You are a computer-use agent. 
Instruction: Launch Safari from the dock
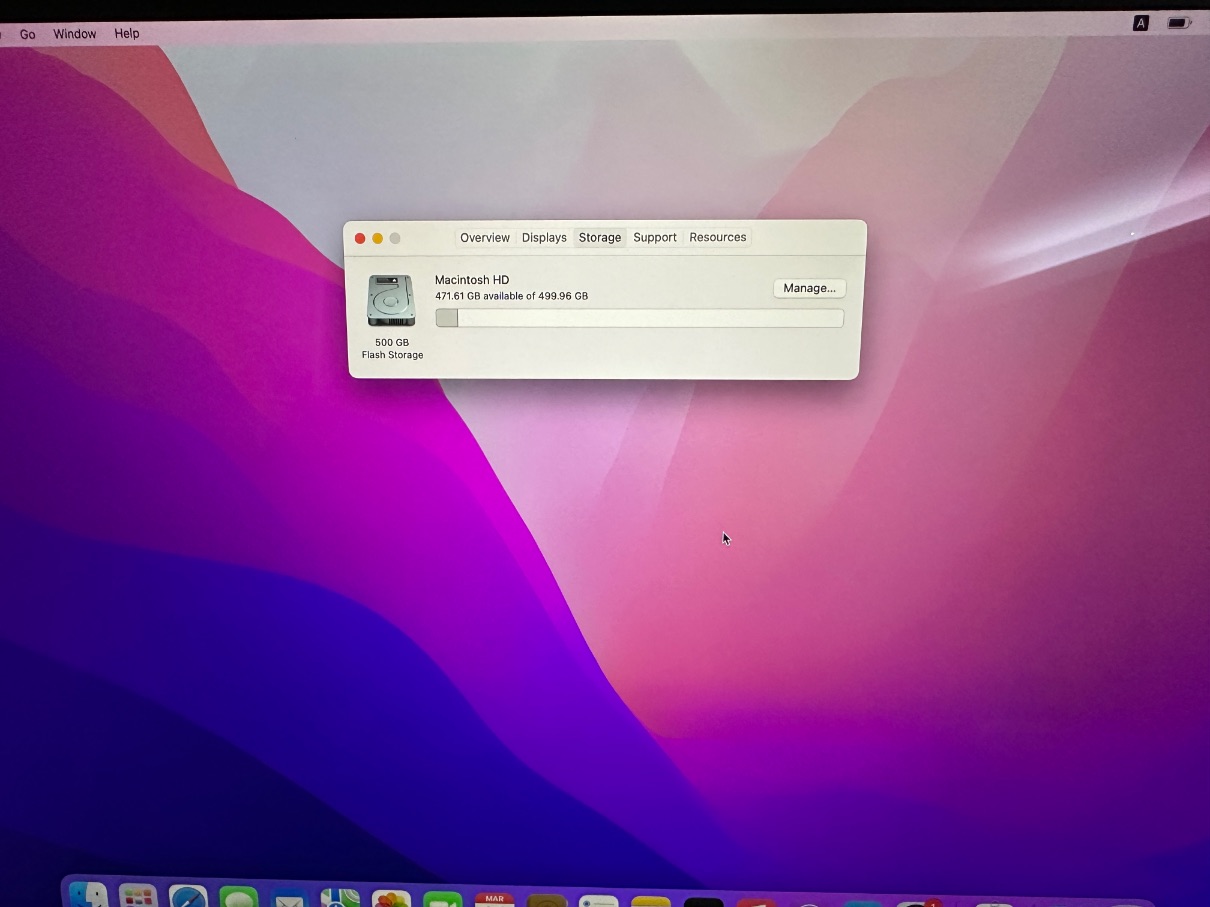click(188, 898)
